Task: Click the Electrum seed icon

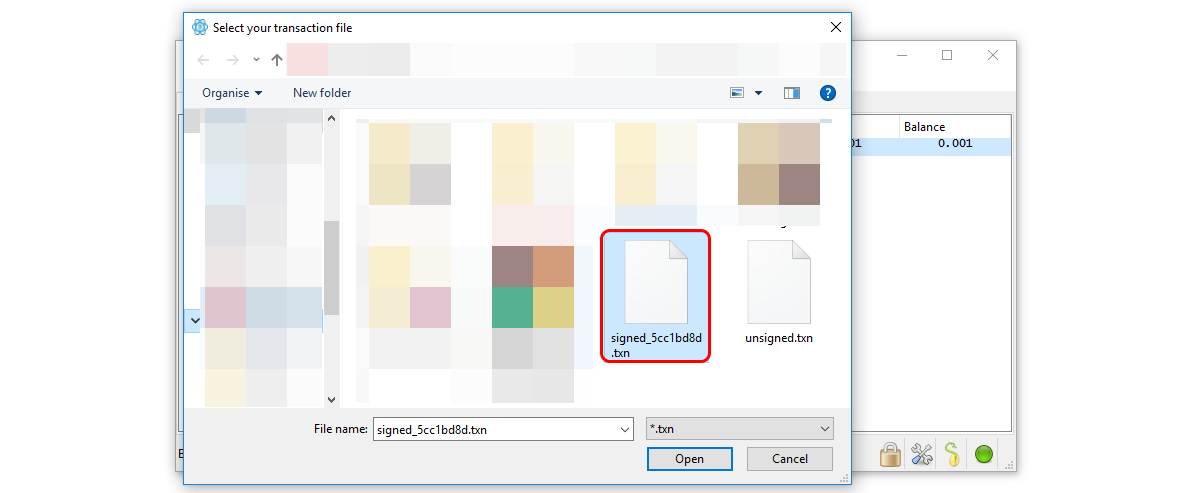Action: click(952, 455)
